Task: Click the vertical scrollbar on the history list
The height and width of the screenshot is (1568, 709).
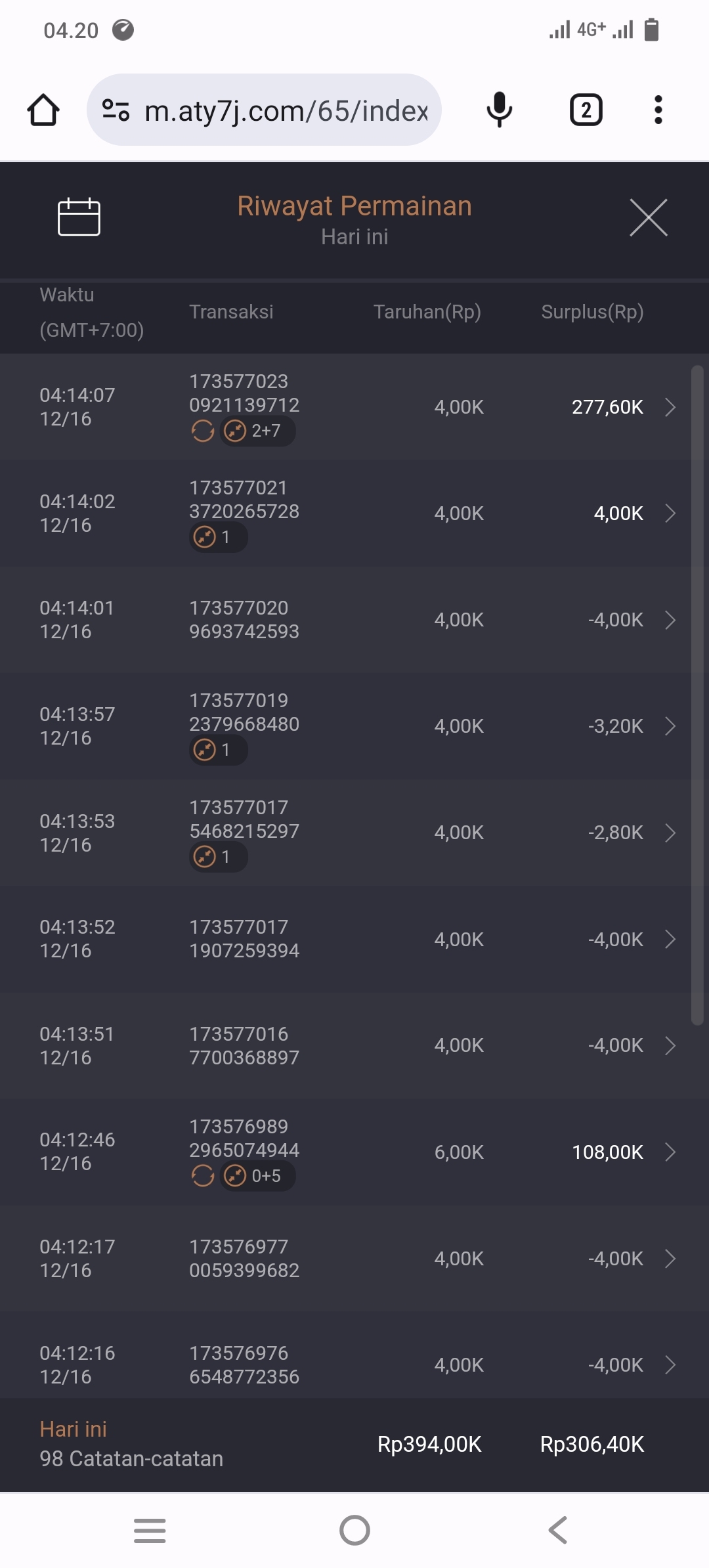Action: (x=697, y=695)
